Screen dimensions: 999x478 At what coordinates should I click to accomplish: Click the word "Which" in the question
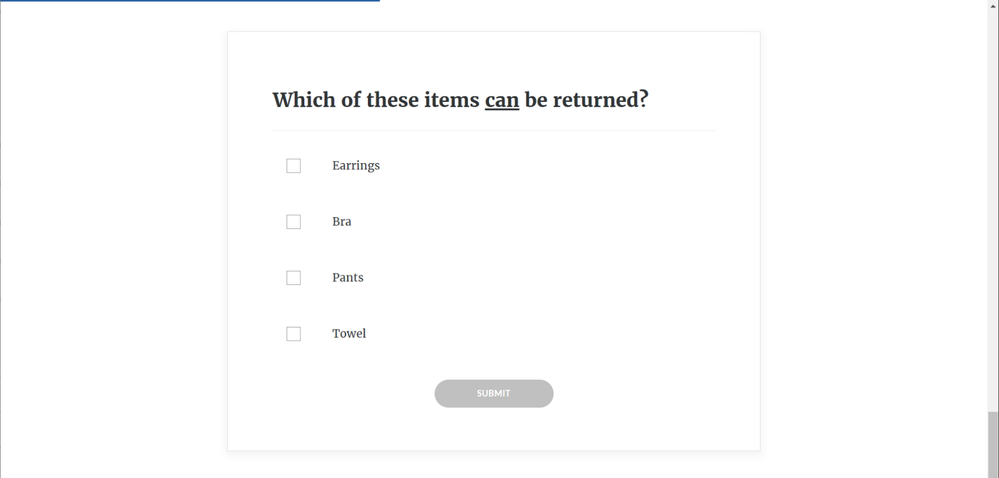tap(302, 100)
